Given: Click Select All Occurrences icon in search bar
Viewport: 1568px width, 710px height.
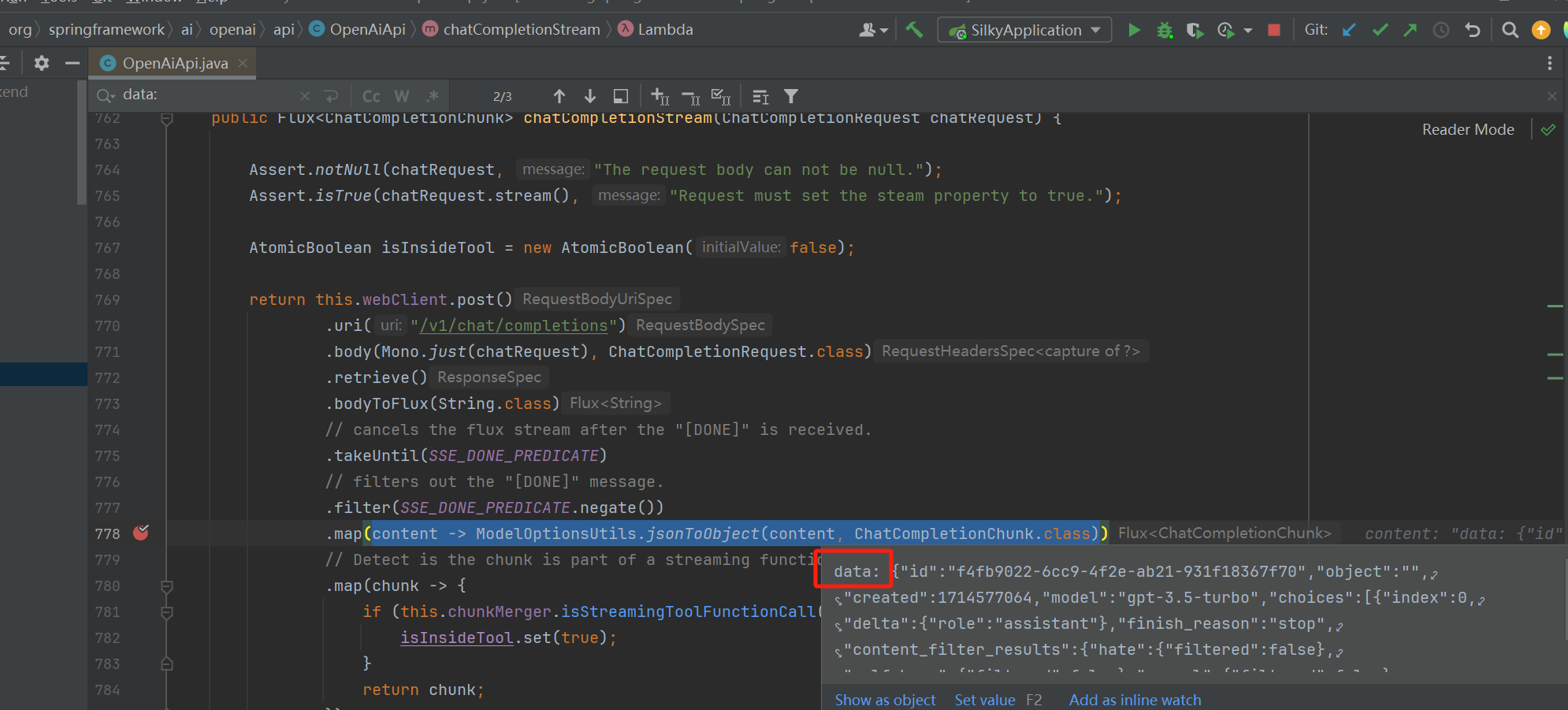Looking at the screenshot, I should (621, 96).
